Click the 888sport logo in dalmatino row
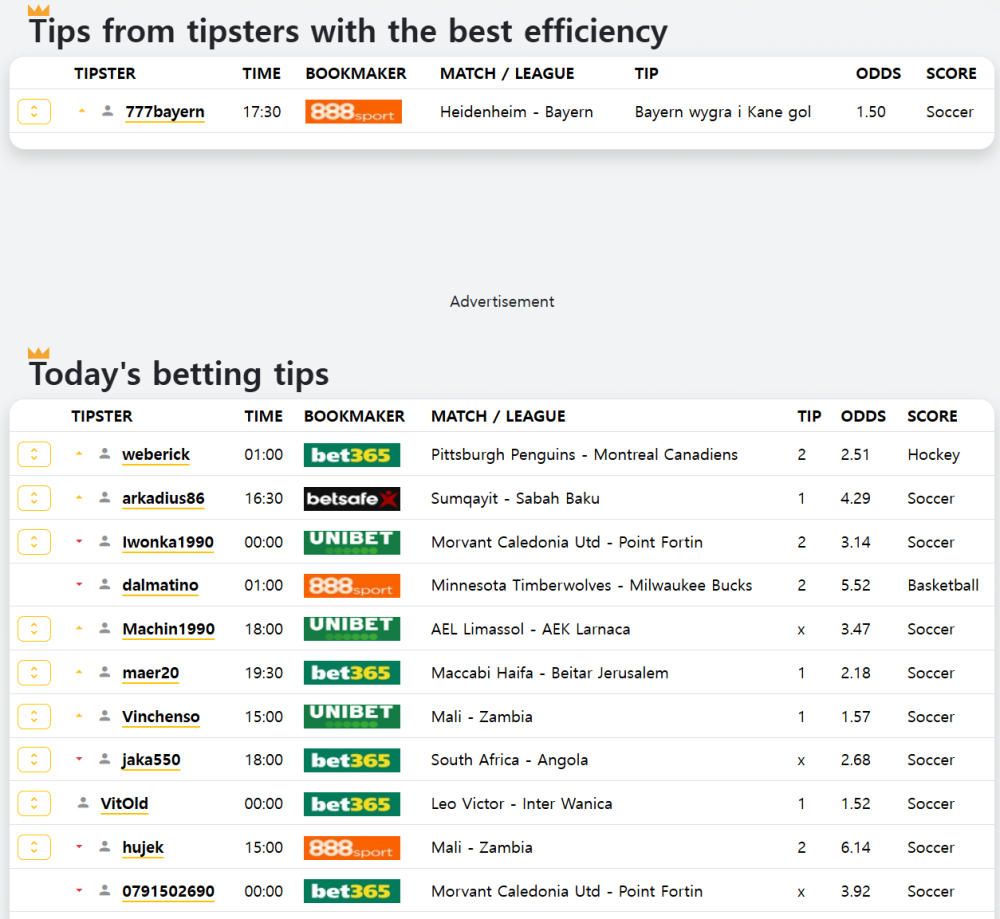Screen dimensions: 1000x919 (x=352, y=585)
